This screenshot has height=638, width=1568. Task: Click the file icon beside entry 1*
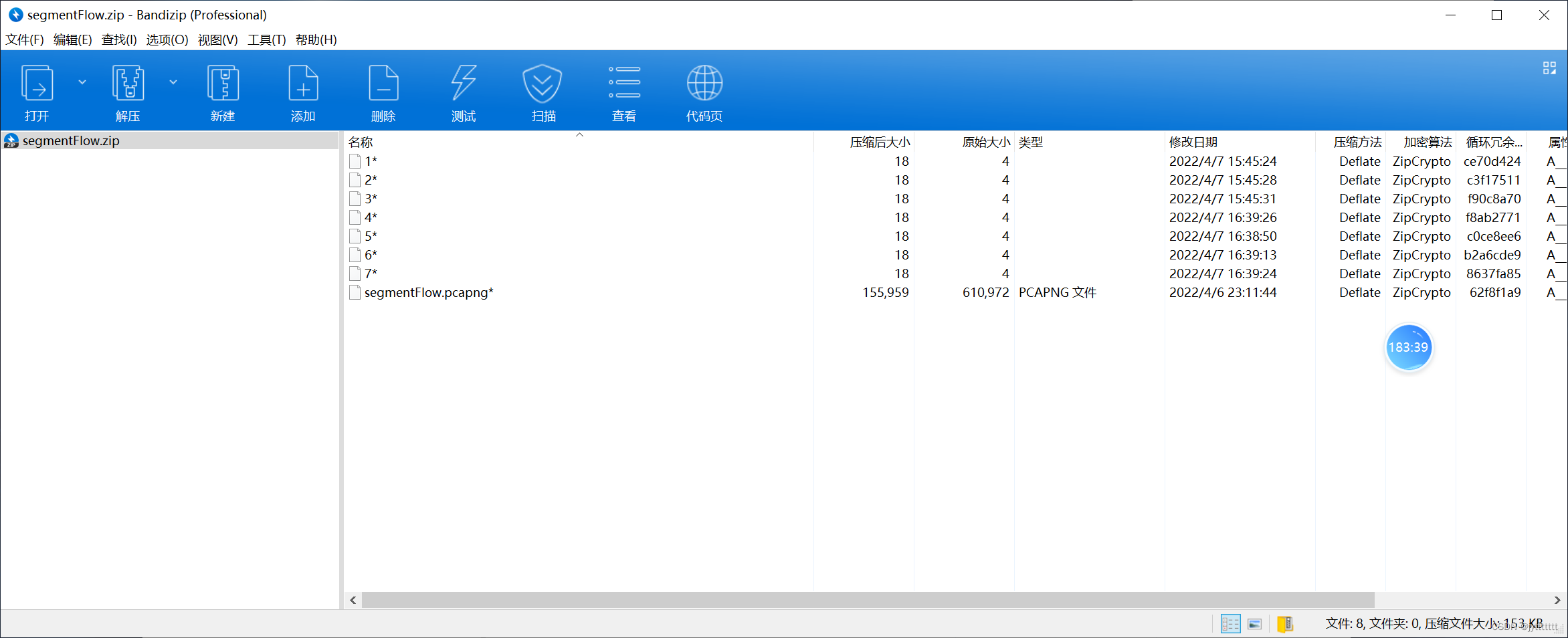coord(355,161)
